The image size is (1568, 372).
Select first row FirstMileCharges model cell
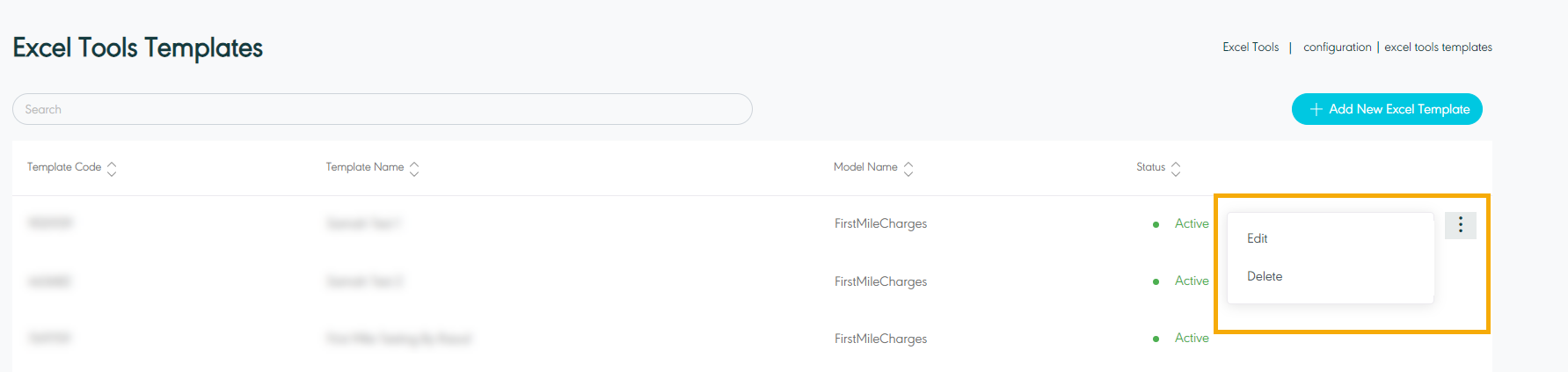[880, 223]
